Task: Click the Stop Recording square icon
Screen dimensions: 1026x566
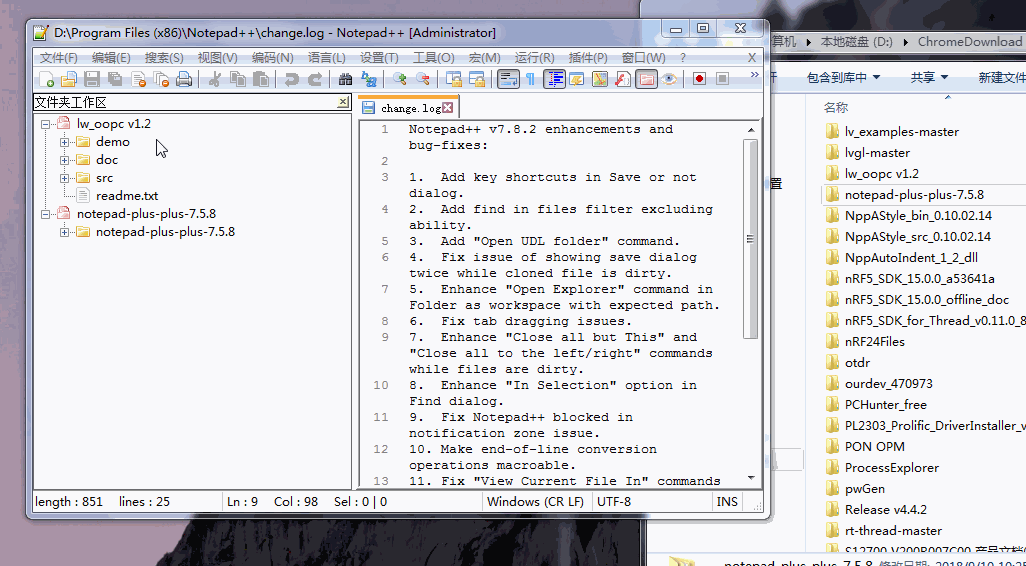Action: pyautogui.click(x=722, y=79)
